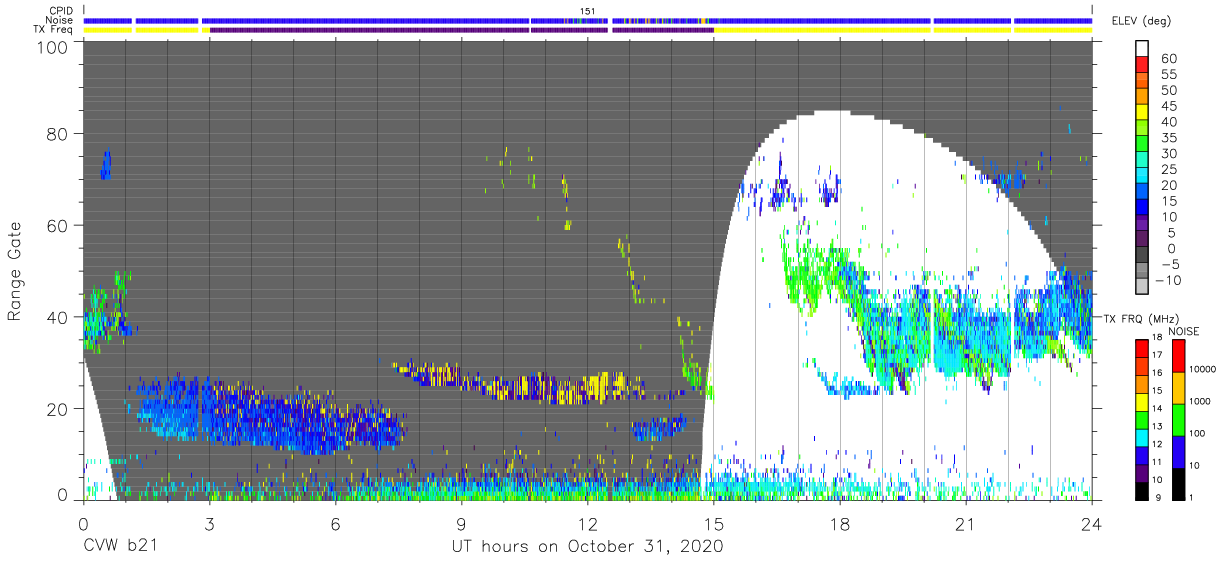Click range gate tick label 40
The image size is (1228, 567).
tap(58, 317)
